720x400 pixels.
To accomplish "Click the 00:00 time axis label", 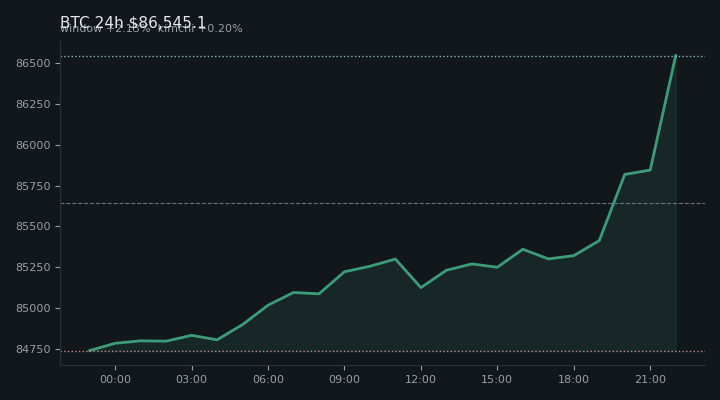I will click(115, 379).
